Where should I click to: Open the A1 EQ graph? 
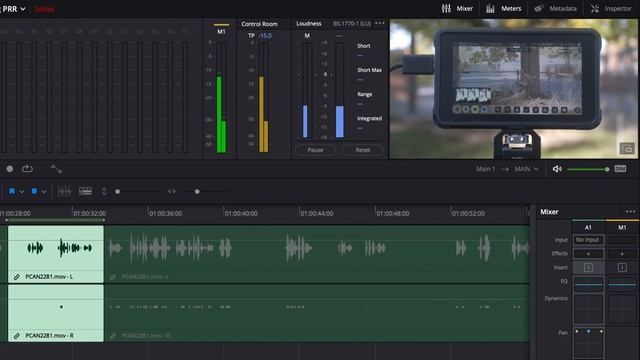coord(588,284)
